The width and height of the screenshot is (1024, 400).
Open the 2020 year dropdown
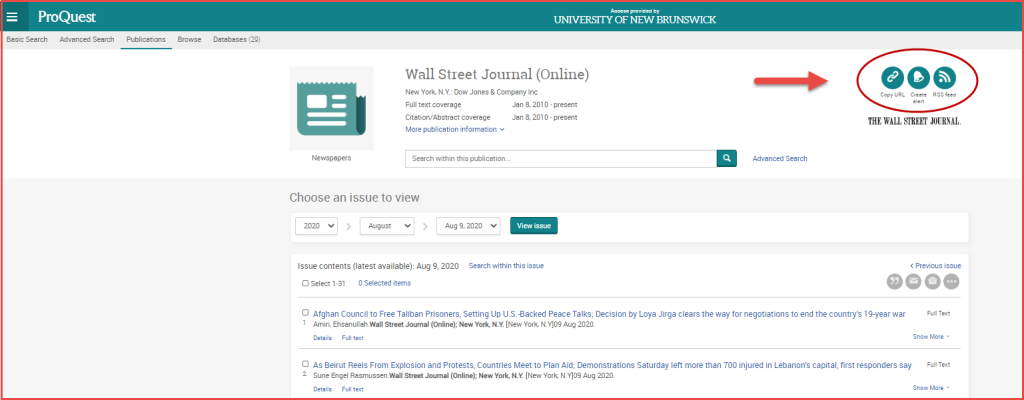(316, 225)
